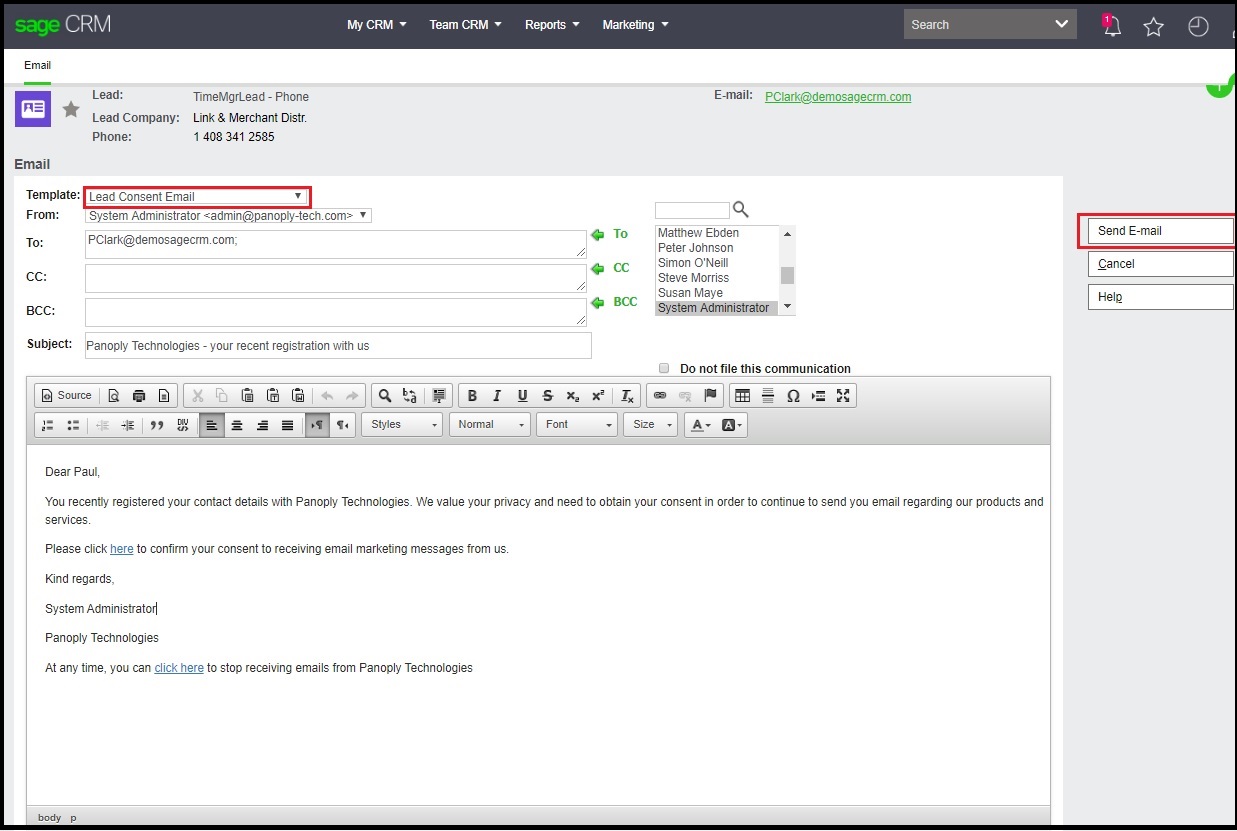Open Team CRM menu

coord(465,25)
